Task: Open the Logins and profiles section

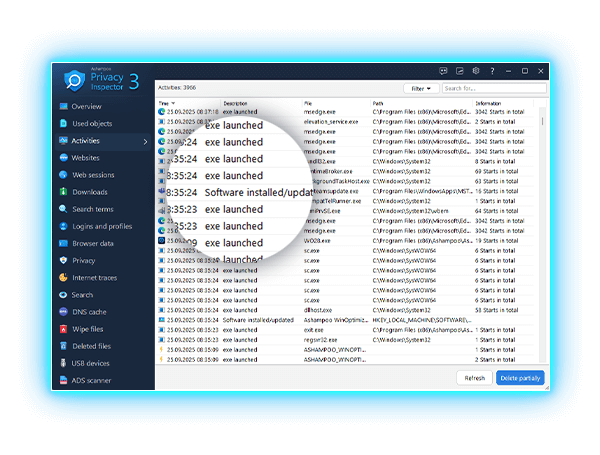Action: [101, 227]
